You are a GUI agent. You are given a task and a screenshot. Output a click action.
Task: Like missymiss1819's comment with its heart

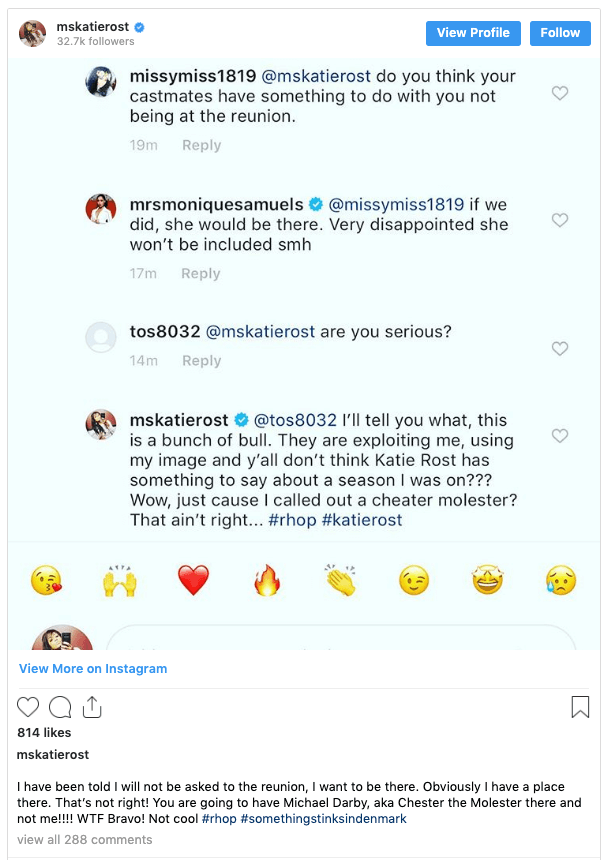560,93
